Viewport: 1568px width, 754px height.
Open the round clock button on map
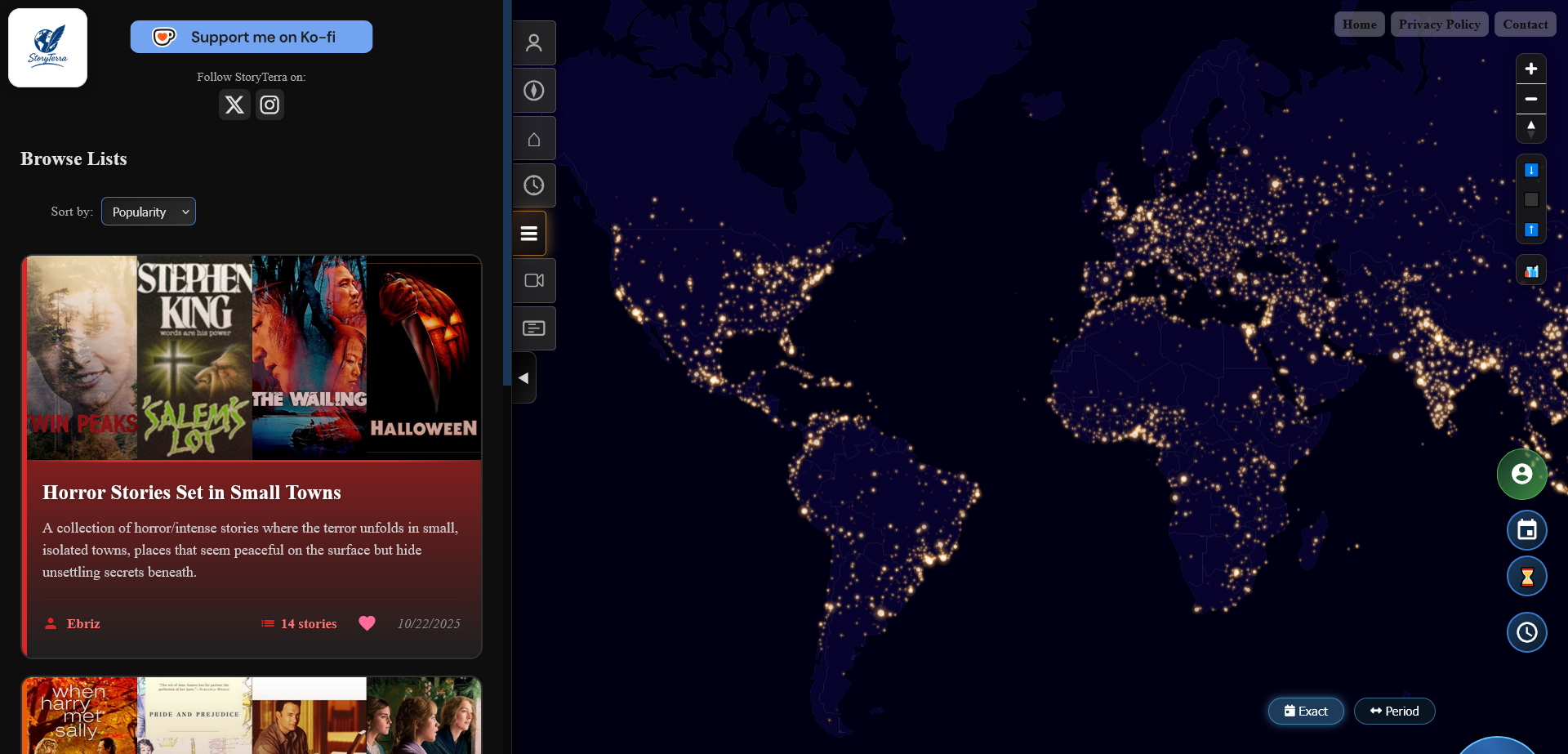pyautogui.click(x=1527, y=632)
